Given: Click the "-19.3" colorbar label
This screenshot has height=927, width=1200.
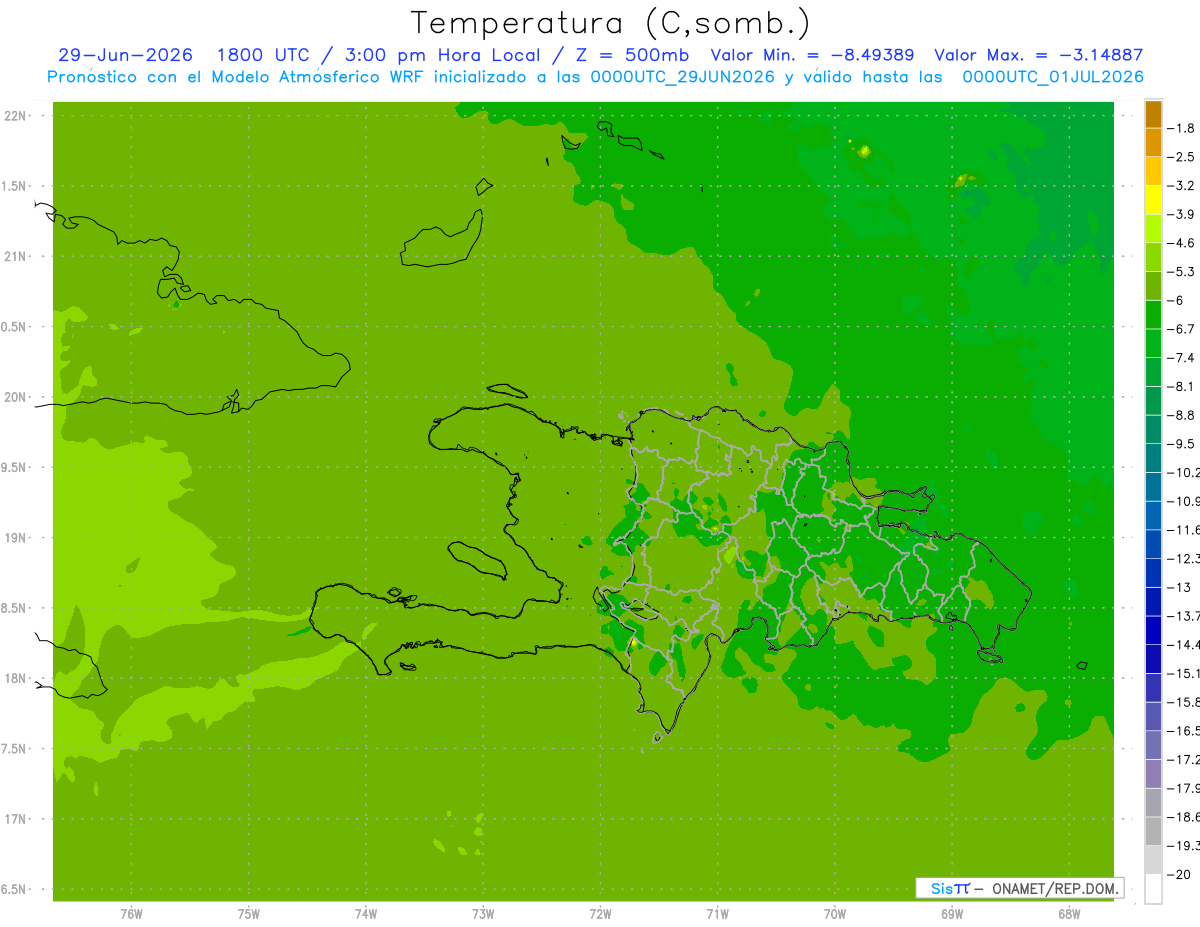Looking at the screenshot, I should [1184, 846].
